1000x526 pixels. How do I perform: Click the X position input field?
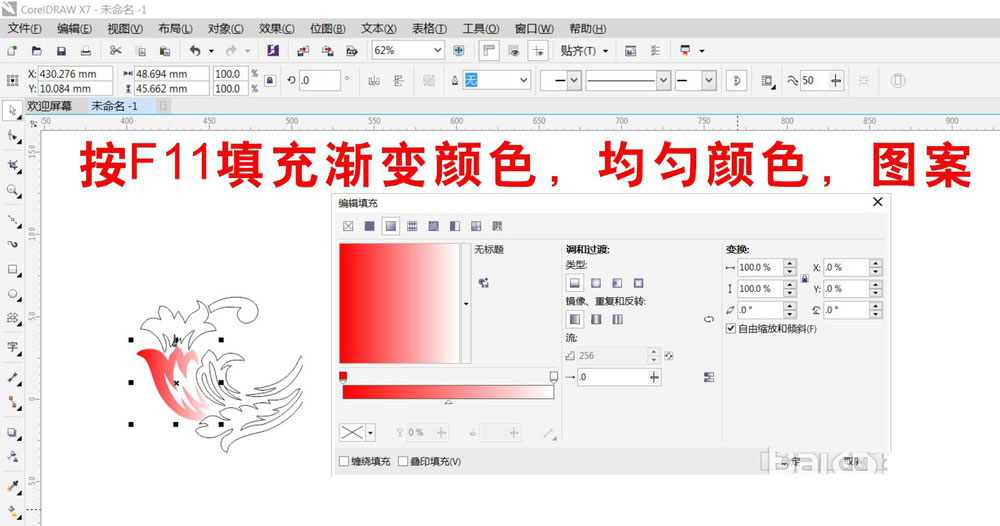pyautogui.click(x=75, y=74)
